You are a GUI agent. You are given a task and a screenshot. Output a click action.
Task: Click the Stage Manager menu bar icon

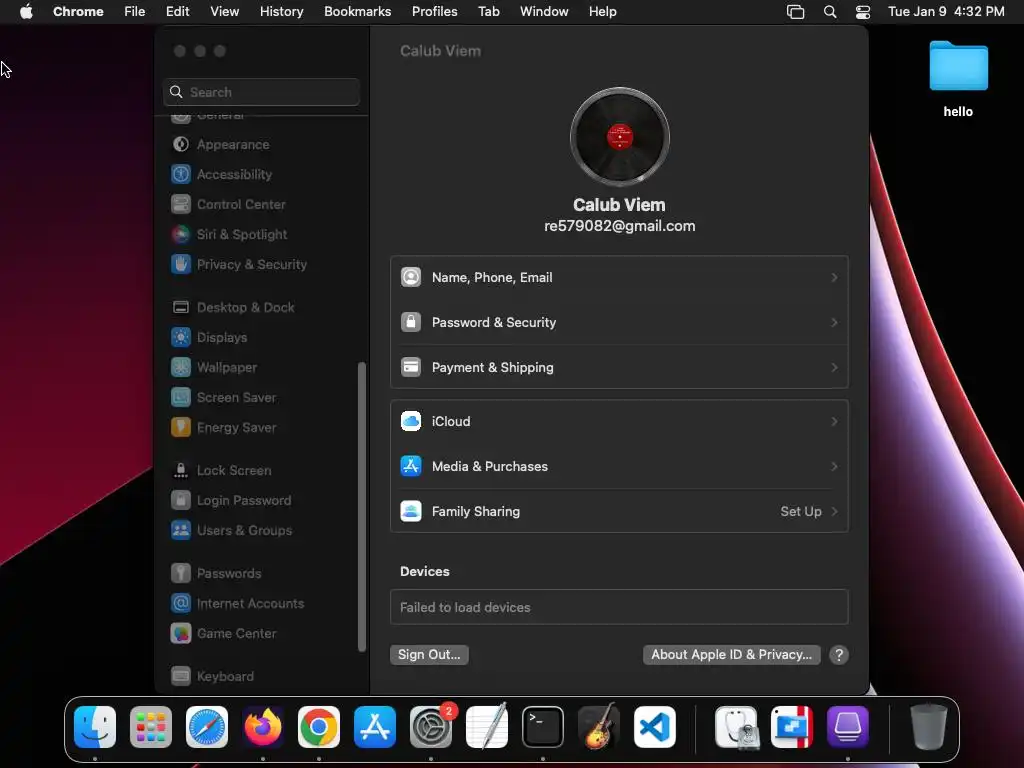(795, 12)
